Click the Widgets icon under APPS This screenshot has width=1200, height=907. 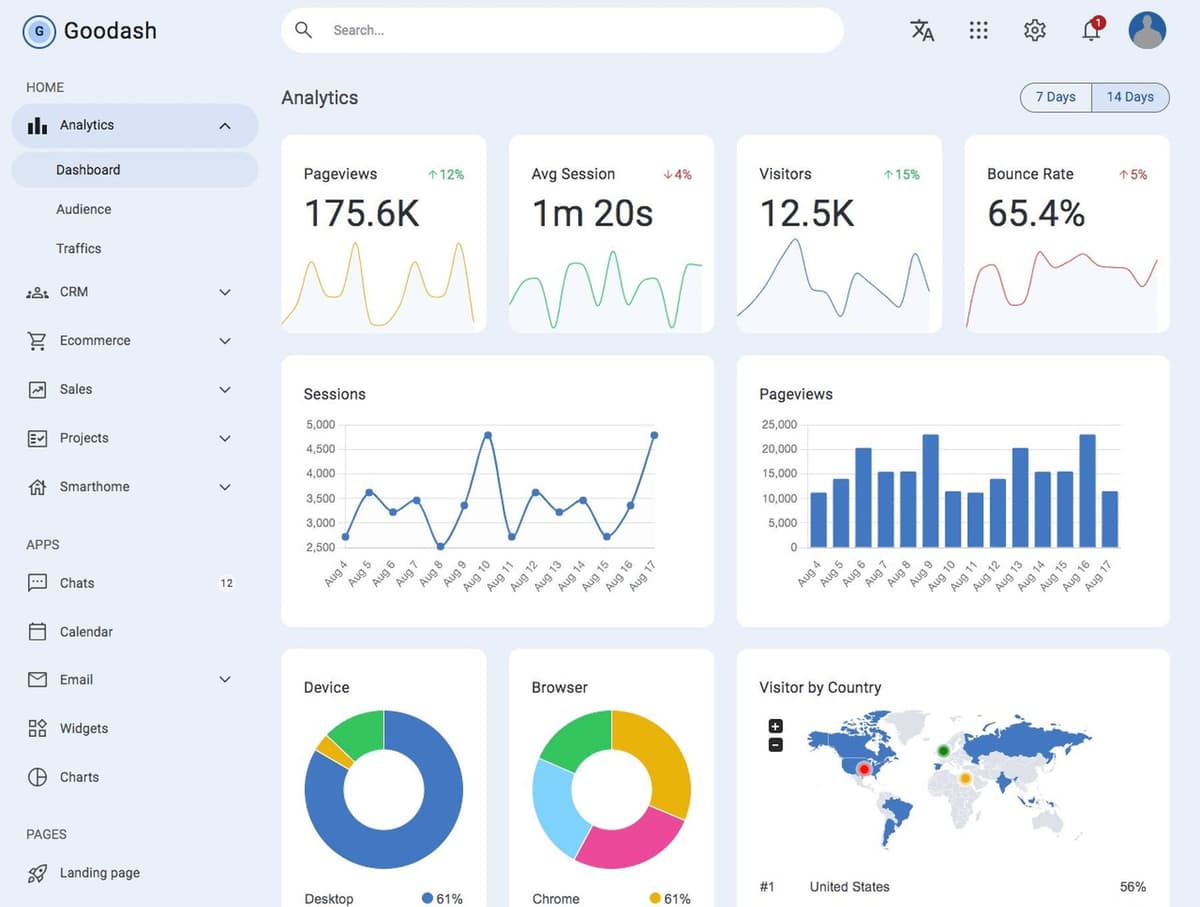point(37,728)
